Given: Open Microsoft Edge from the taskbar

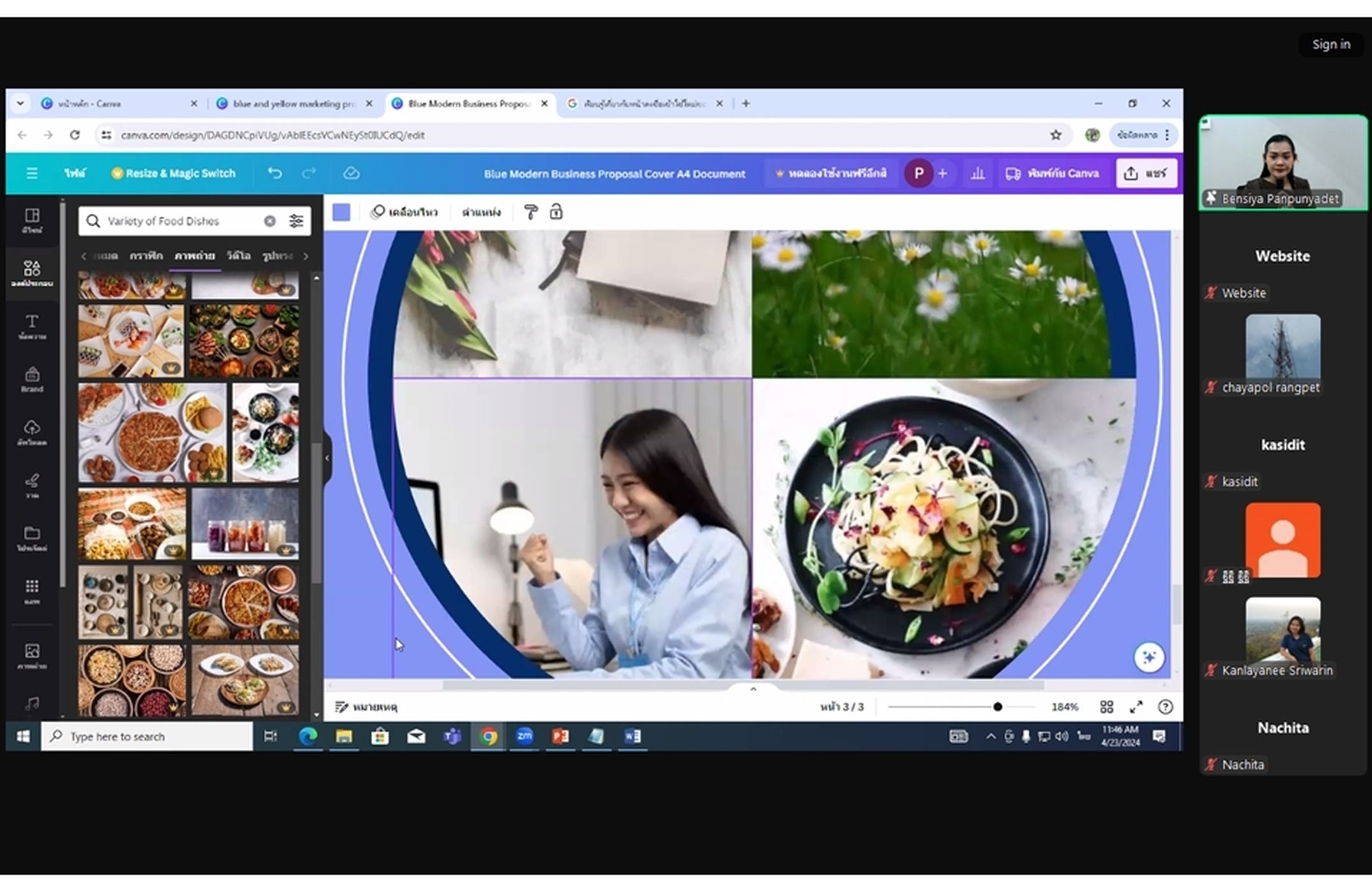Looking at the screenshot, I should coord(308,736).
